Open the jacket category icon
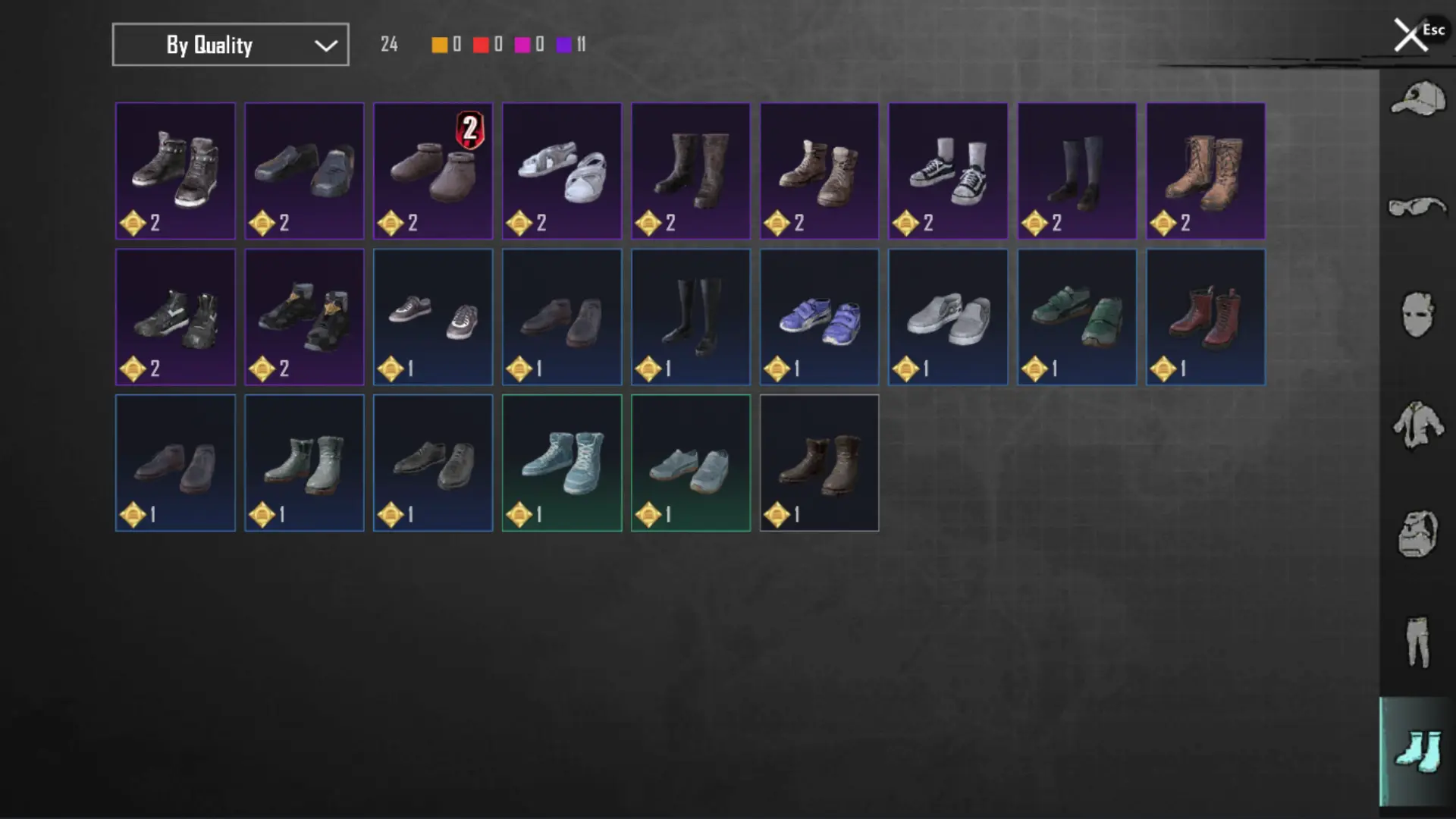 point(1417,424)
